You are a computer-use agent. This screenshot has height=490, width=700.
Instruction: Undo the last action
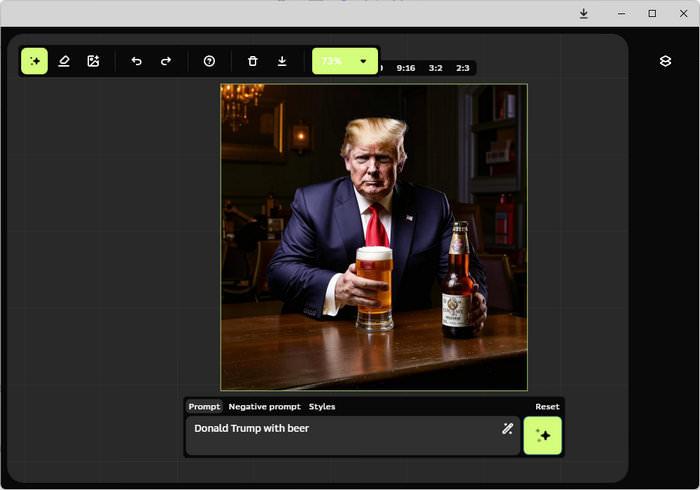(x=137, y=61)
